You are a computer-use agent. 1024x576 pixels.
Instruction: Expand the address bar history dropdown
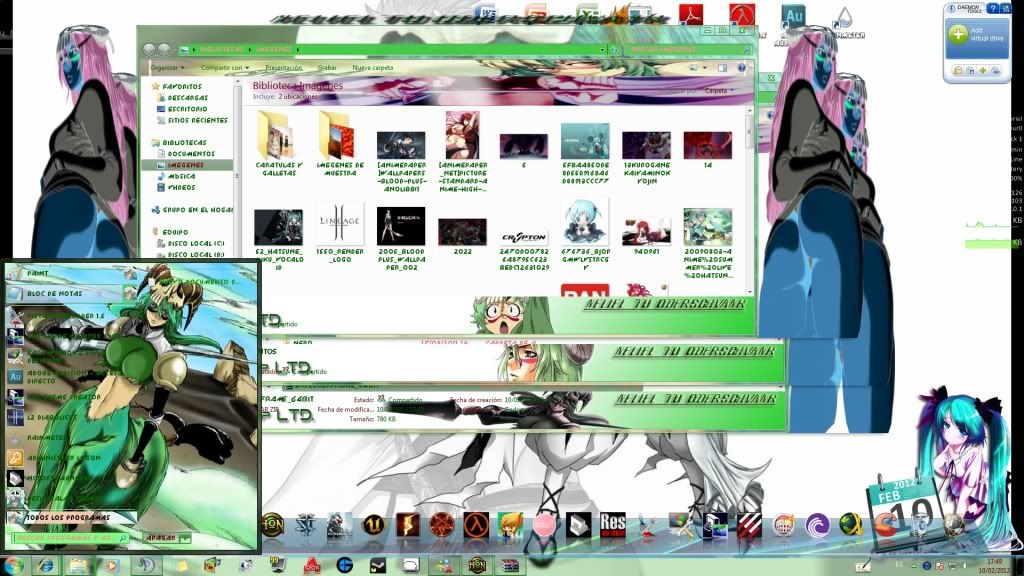pos(602,50)
